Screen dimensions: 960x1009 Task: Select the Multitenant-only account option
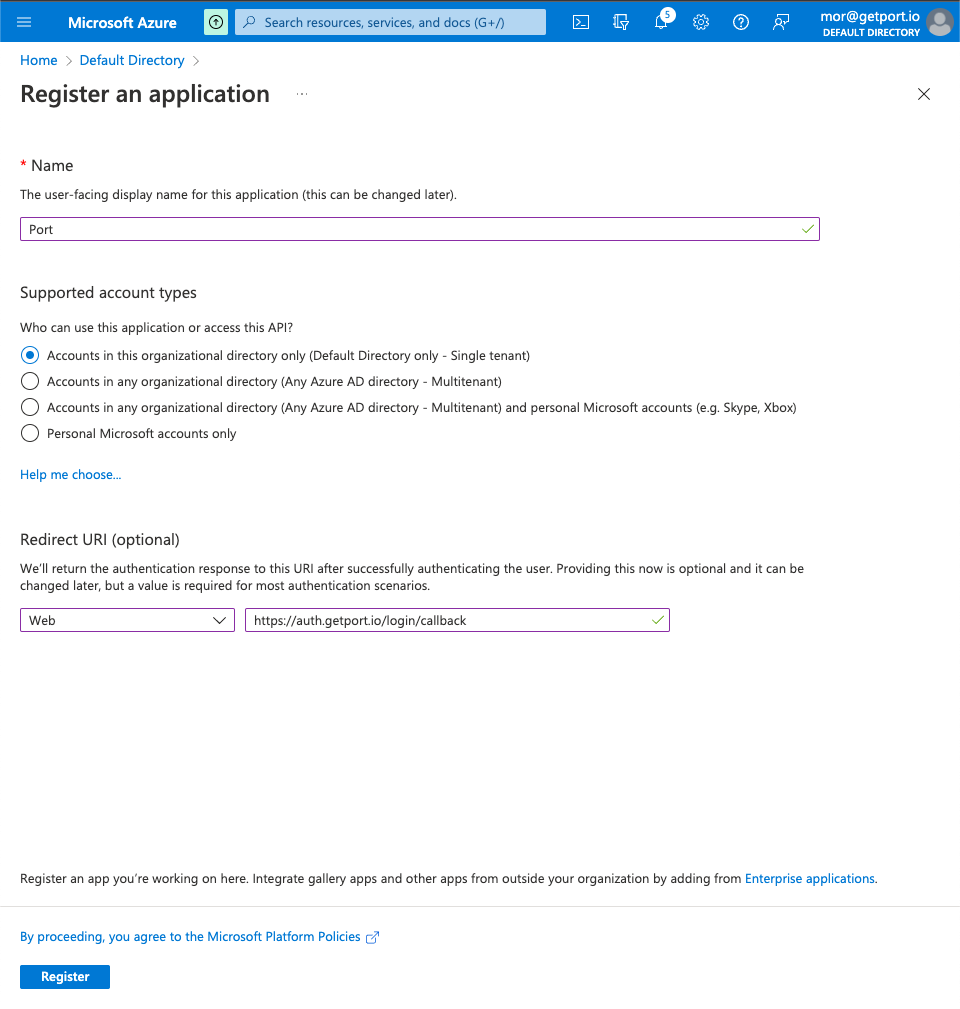coord(30,381)
